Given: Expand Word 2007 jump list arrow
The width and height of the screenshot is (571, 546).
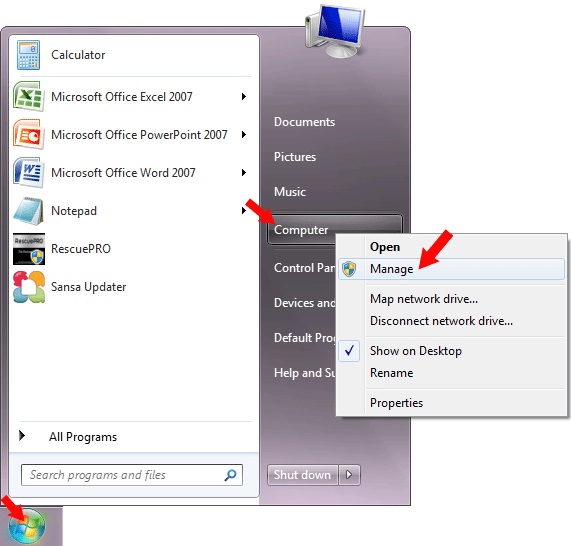Looking at the screenshot, I should point(244,172).
